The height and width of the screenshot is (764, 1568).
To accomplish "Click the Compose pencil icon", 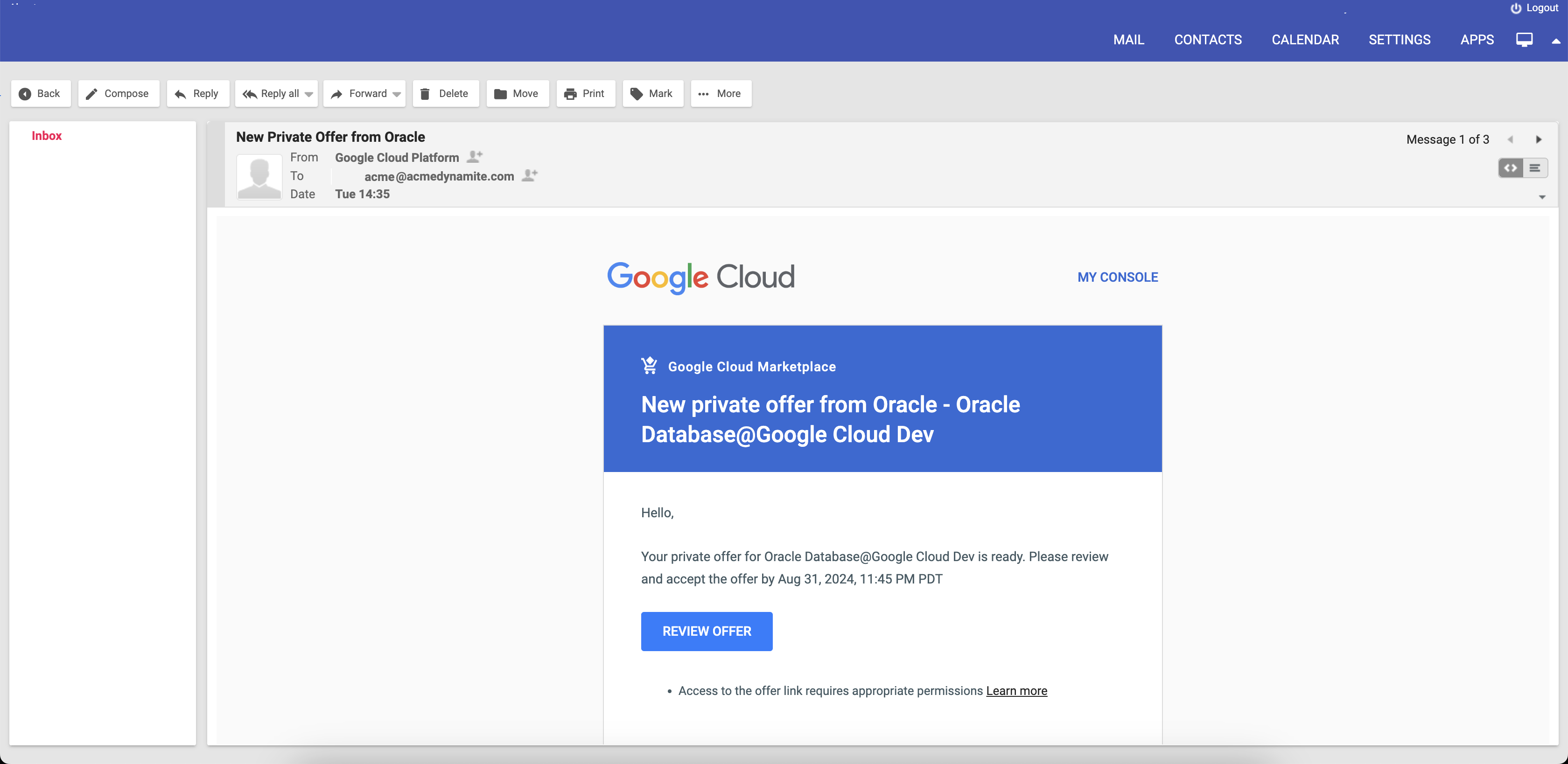I will click(x=92, y=93).
